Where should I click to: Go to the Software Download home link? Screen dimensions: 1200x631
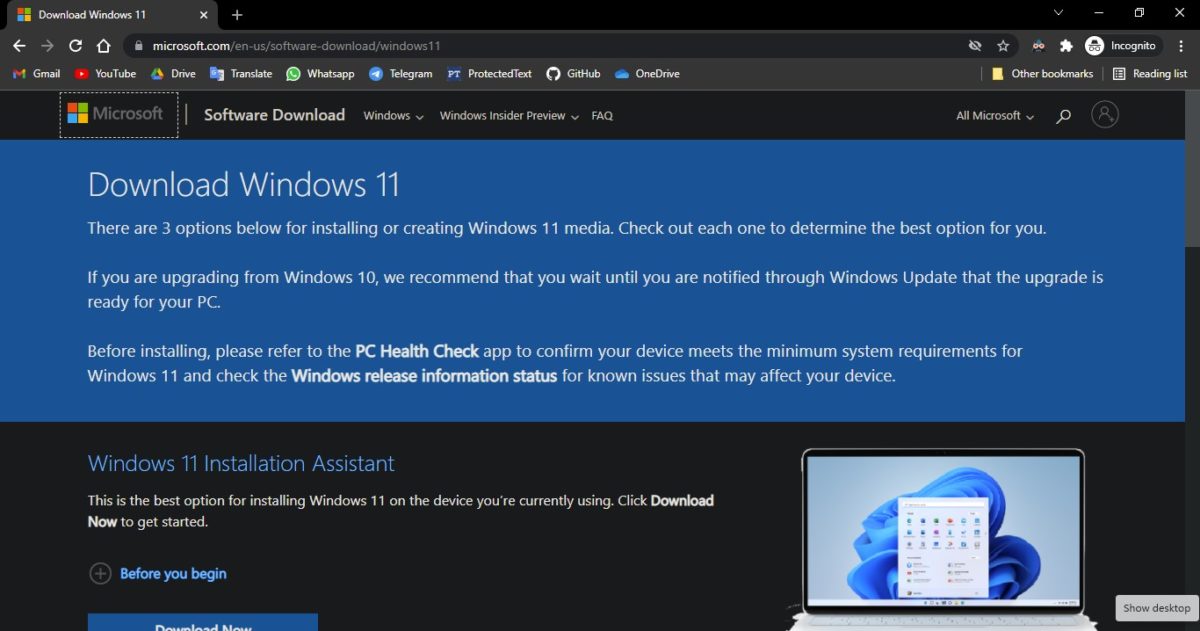[274, 115]
